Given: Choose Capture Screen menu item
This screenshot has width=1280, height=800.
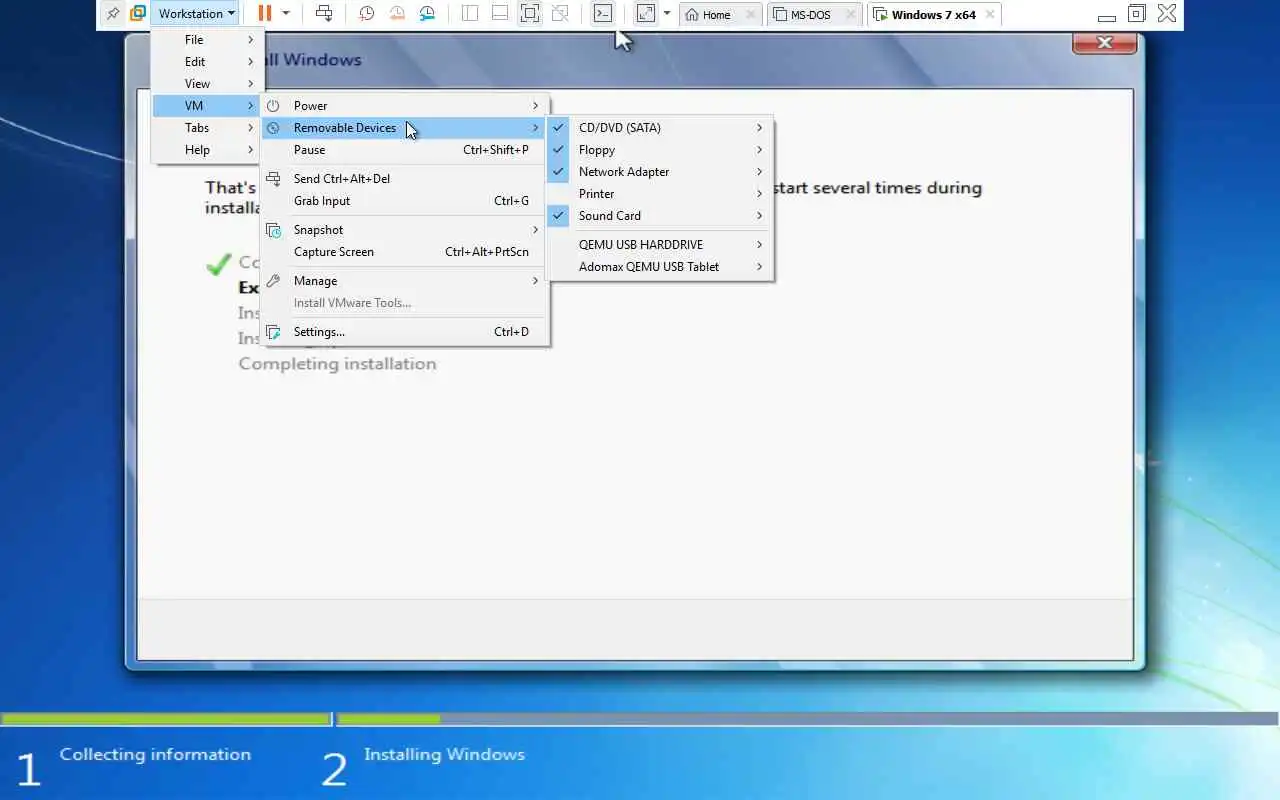Looking at the screenshot, I should tap(404, 252).
